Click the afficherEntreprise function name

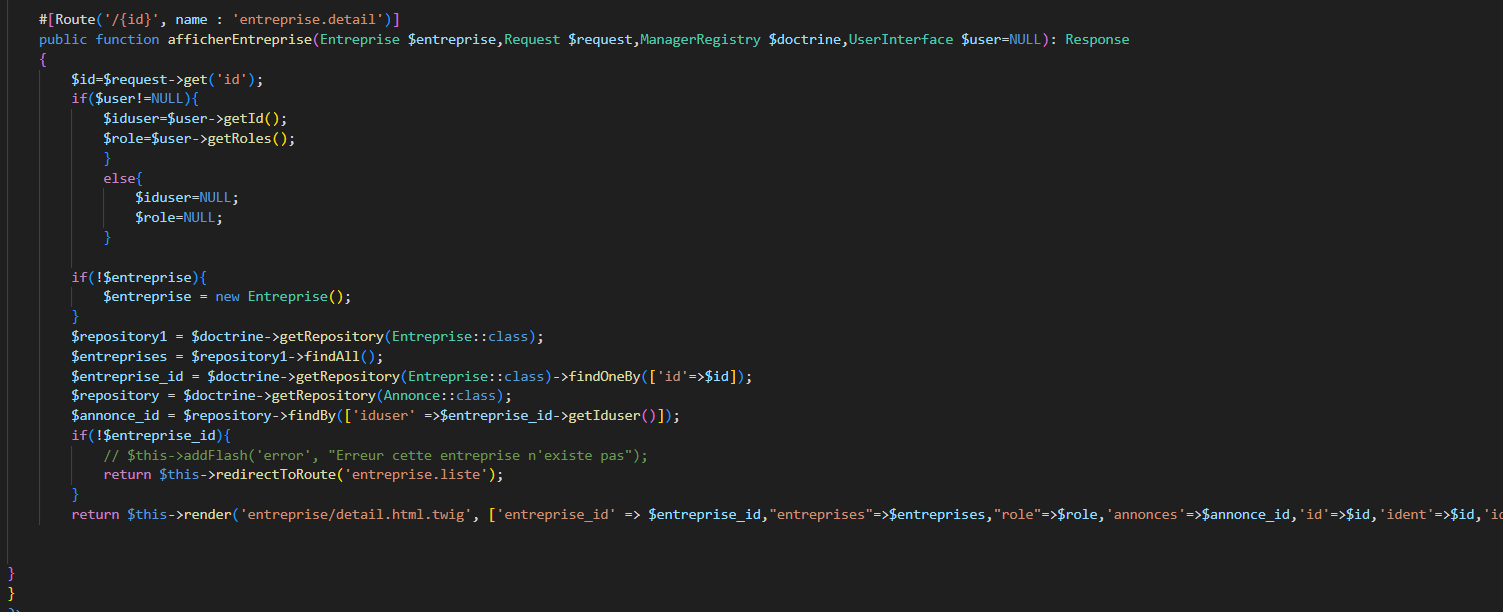click(x=239, y=40)
